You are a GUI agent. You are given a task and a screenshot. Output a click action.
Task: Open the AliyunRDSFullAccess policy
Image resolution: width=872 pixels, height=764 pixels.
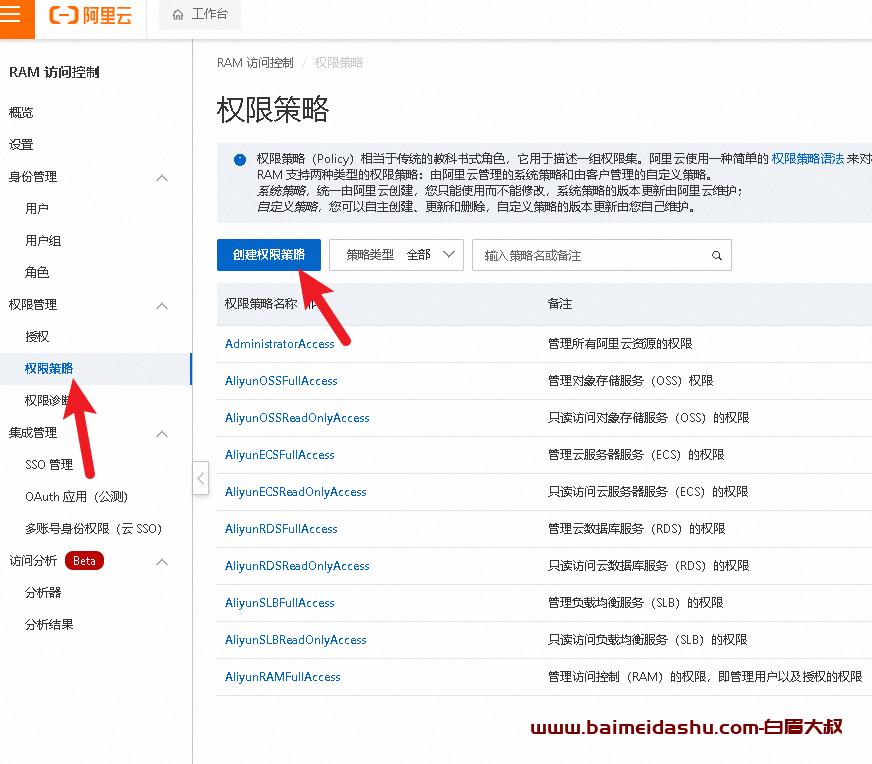click(281, 529)
